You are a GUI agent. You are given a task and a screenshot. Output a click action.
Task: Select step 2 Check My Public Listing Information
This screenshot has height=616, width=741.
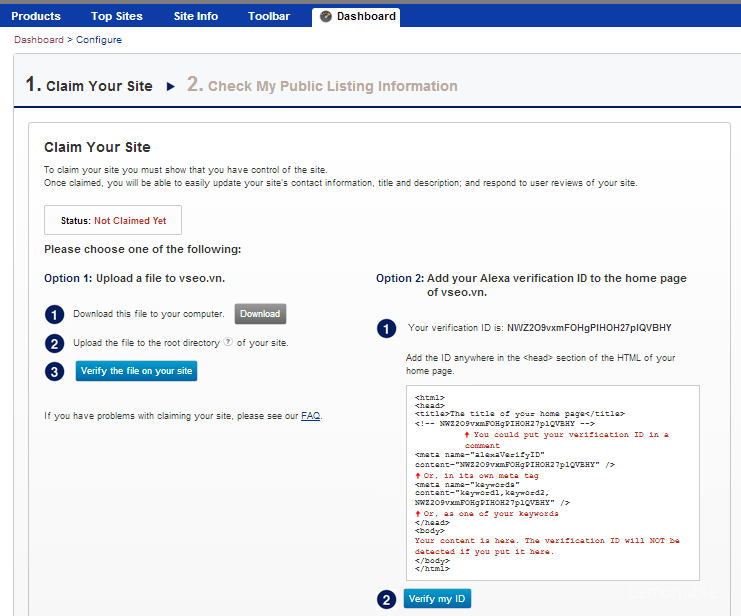pyautogui.click(x=322, y=85)
